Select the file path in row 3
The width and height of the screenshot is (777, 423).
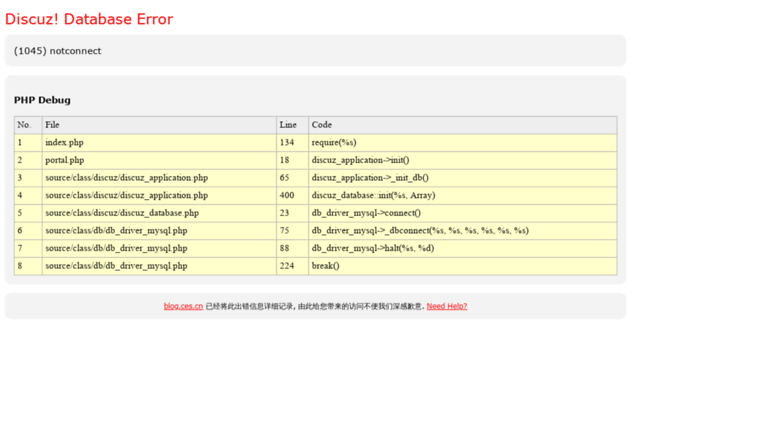click(x=159, y=178)
